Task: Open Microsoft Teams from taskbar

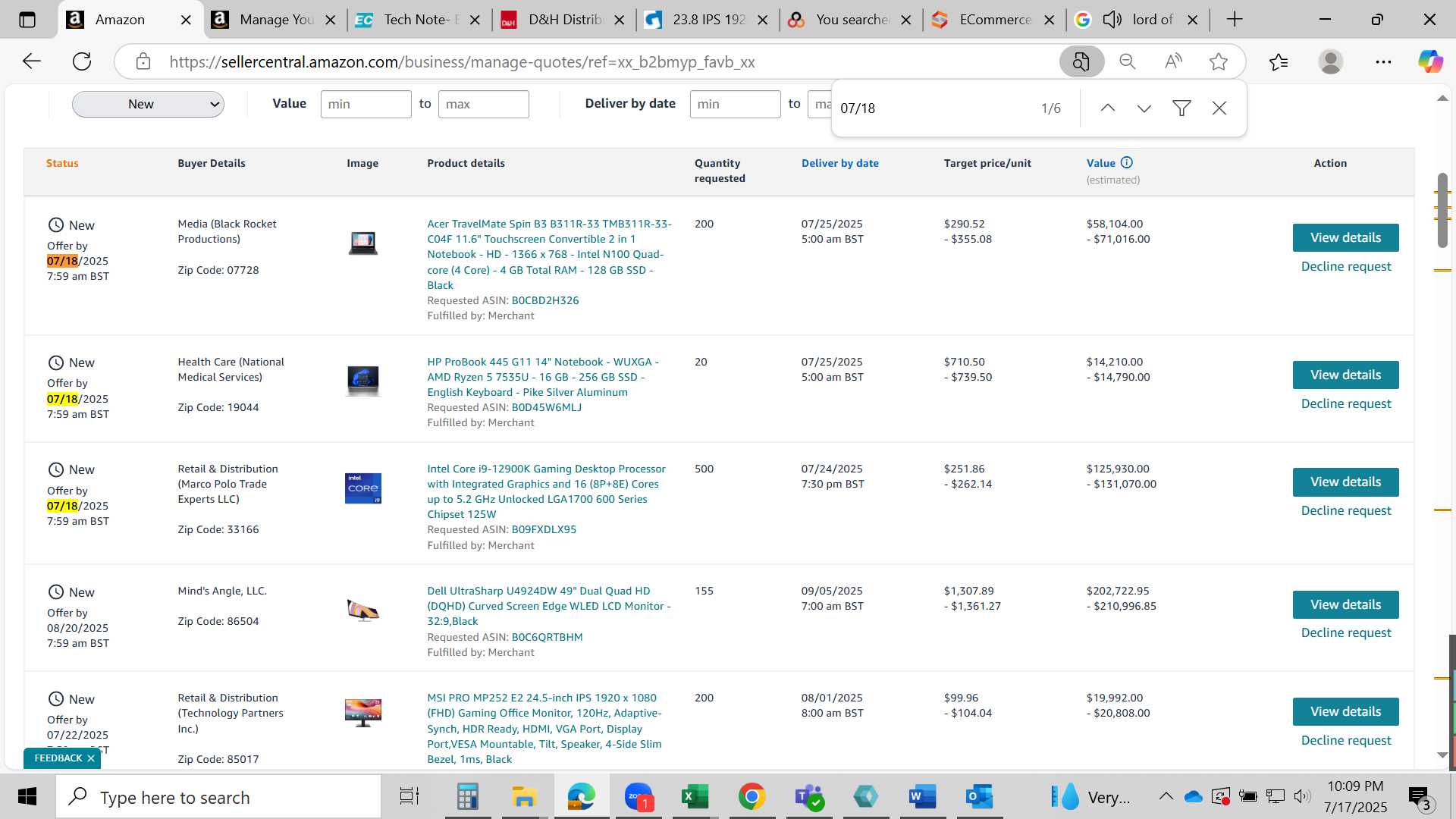Action: [x=808, y=797]
